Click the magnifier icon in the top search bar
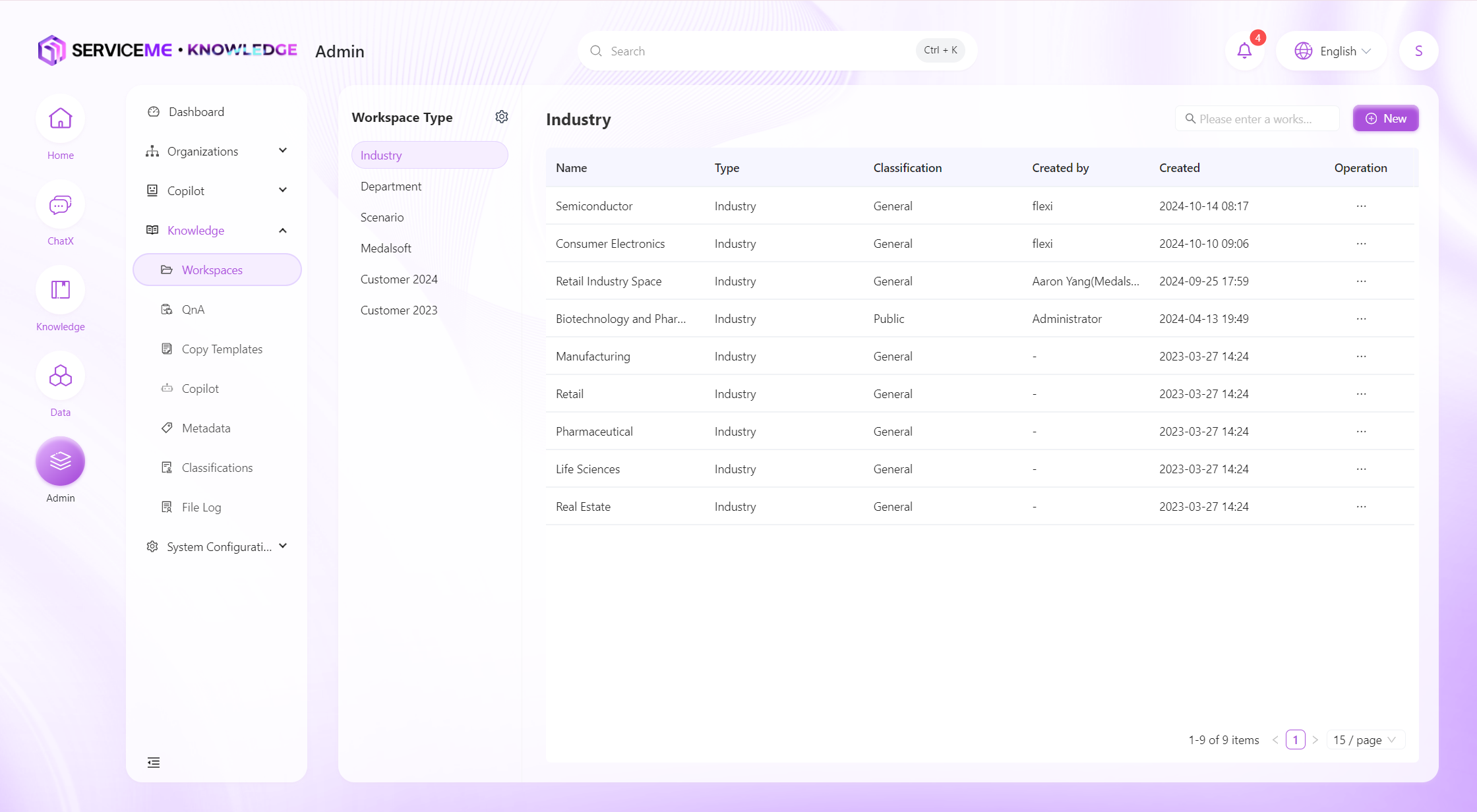The height and width of the screenshot is (812, 1477). (x=596, y=51)
